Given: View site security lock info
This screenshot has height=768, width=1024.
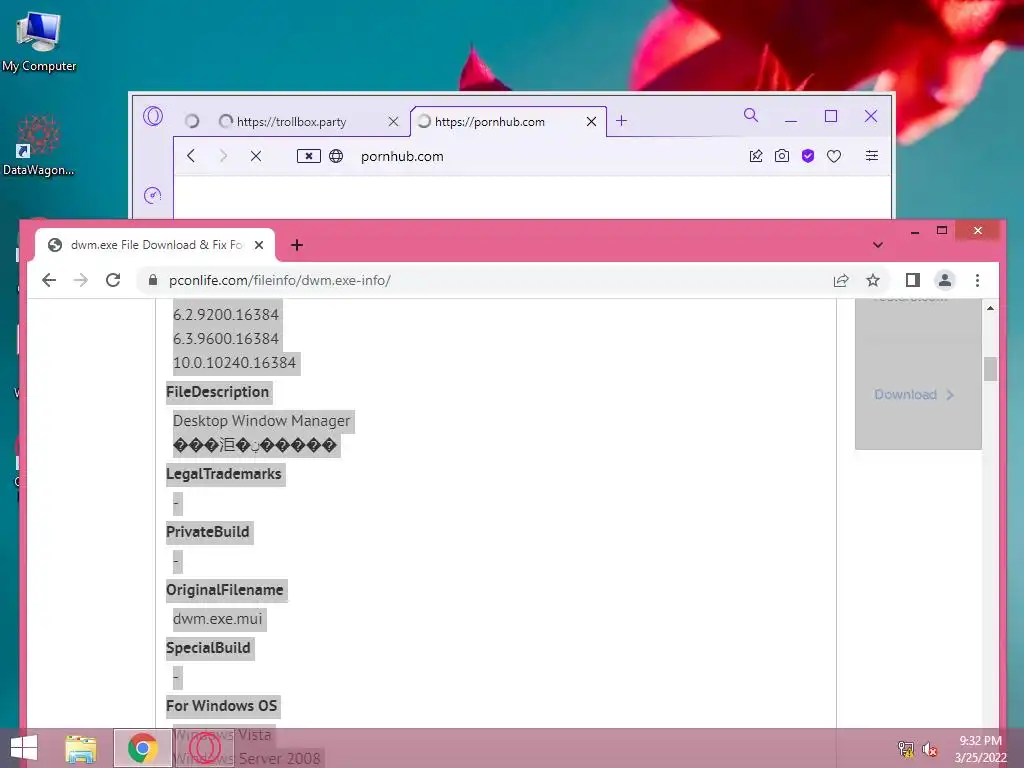Looking at the screenshot, I should click(x=153, y=280).
